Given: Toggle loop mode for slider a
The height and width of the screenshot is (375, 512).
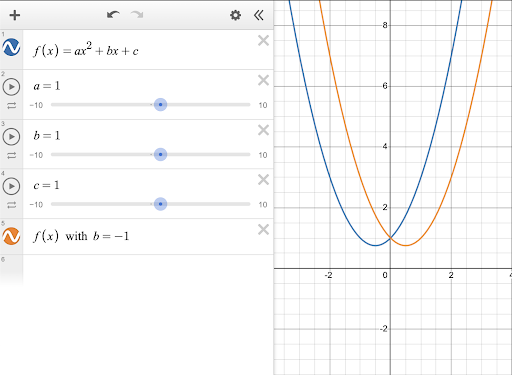Looking at the screenshot, I should click(x=11, y=106).
